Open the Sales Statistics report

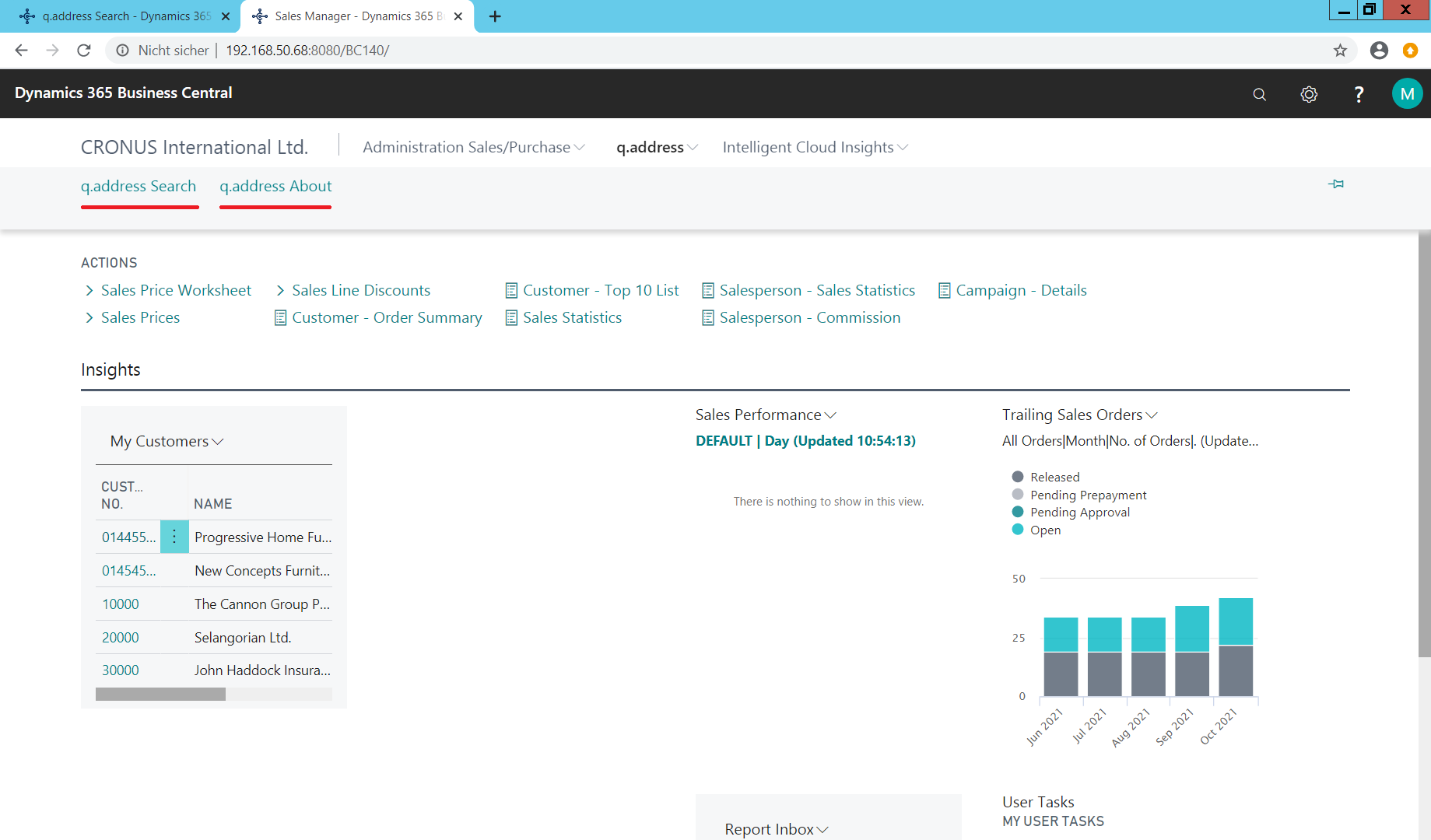[572, 318]
